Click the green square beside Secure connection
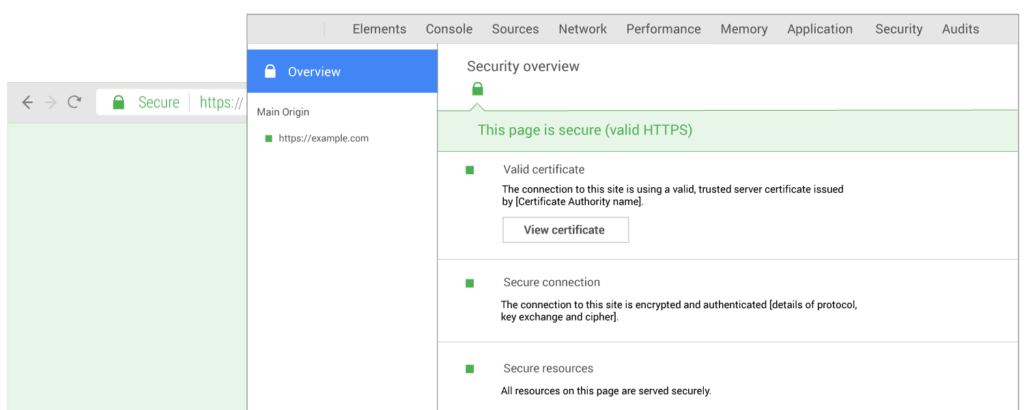 [x=470, y=283]
